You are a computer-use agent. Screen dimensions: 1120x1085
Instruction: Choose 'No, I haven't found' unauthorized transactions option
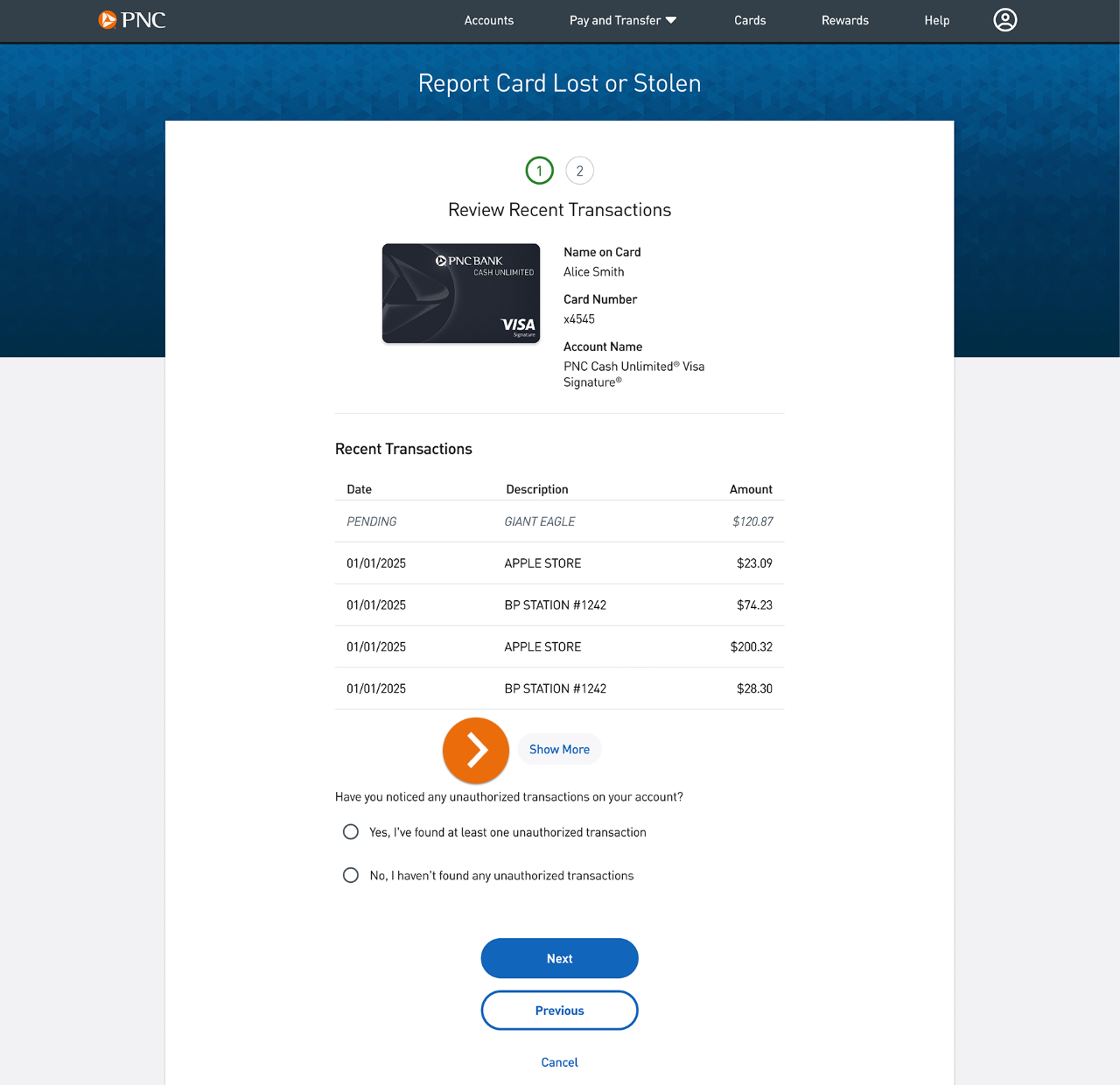click(x=351, y=875)
